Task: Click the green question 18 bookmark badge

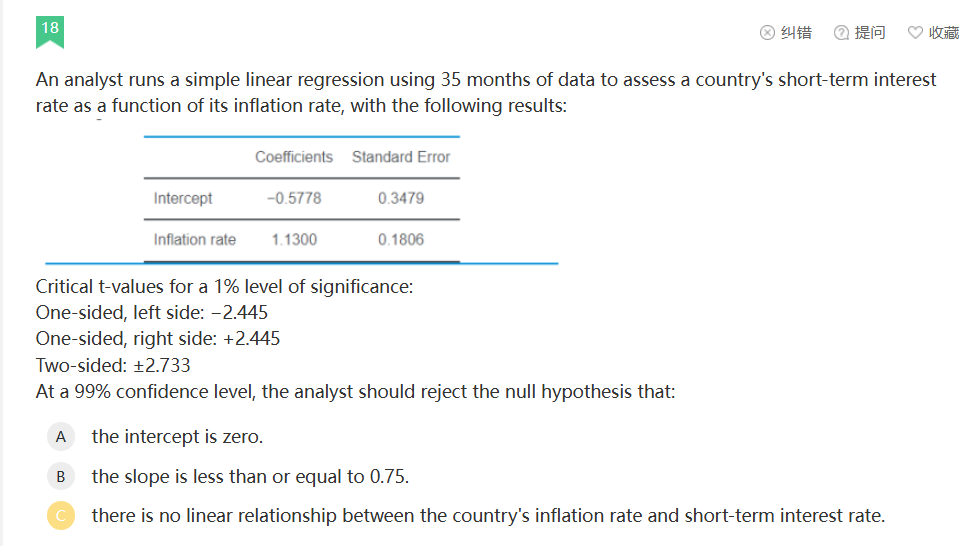Action: point(50,30)
